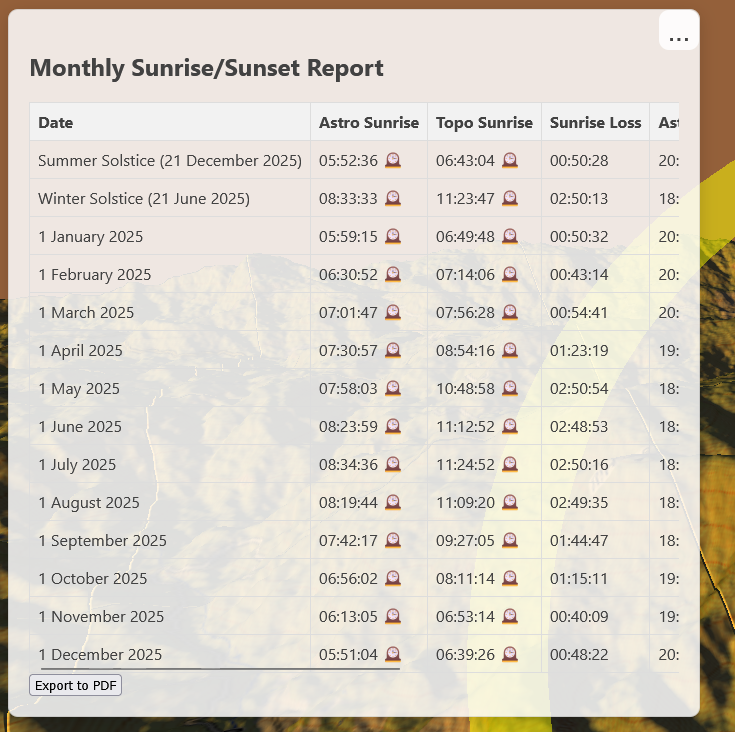Click clock icon next to 11:23:47

click(x=510, y=198)
